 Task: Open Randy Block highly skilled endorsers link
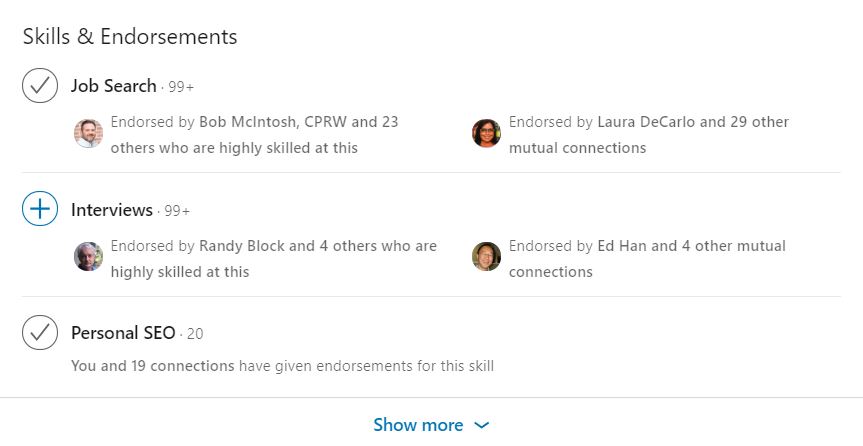(243, 246)
